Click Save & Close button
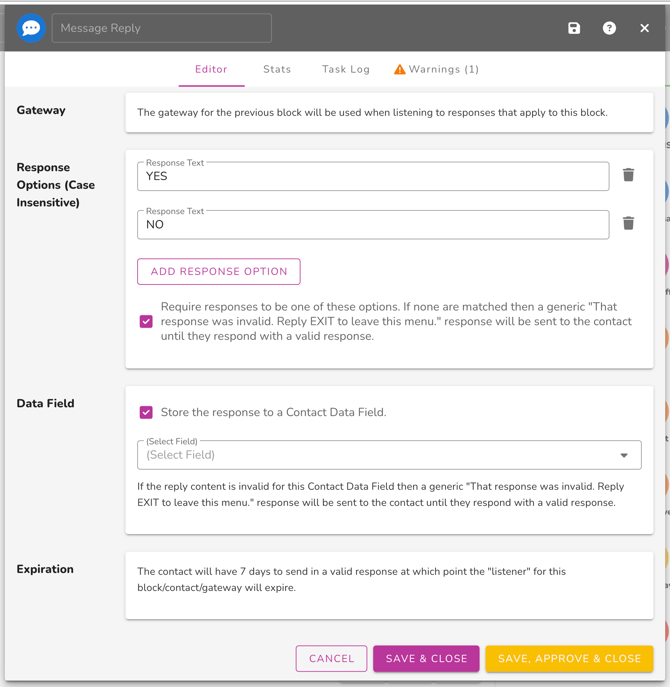 [426, 659]
